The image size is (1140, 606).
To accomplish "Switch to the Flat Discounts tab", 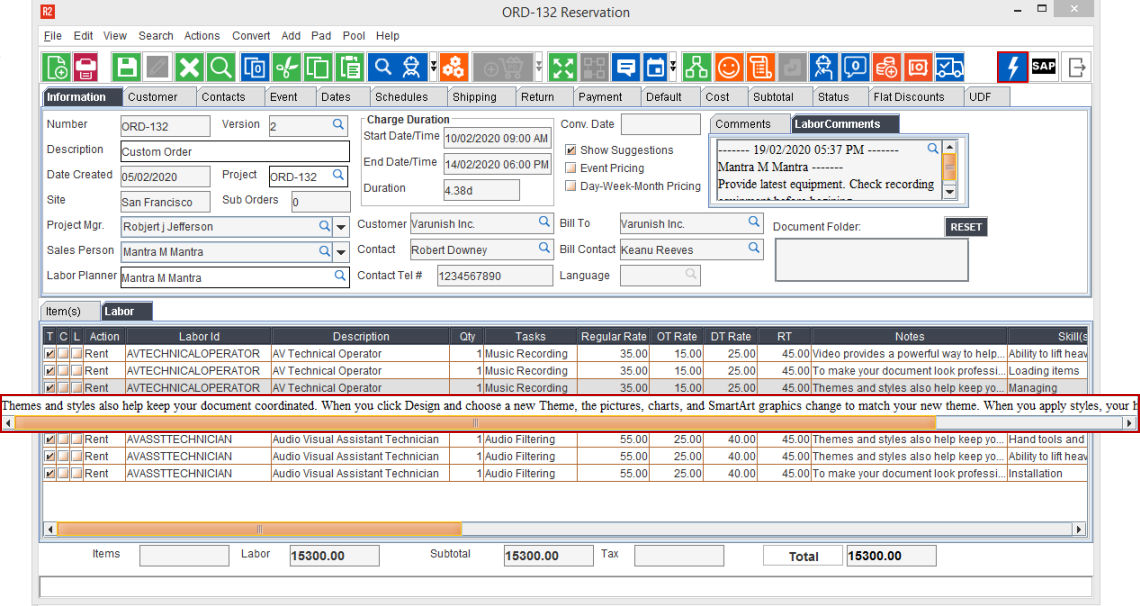I will (x=908, y=97).
